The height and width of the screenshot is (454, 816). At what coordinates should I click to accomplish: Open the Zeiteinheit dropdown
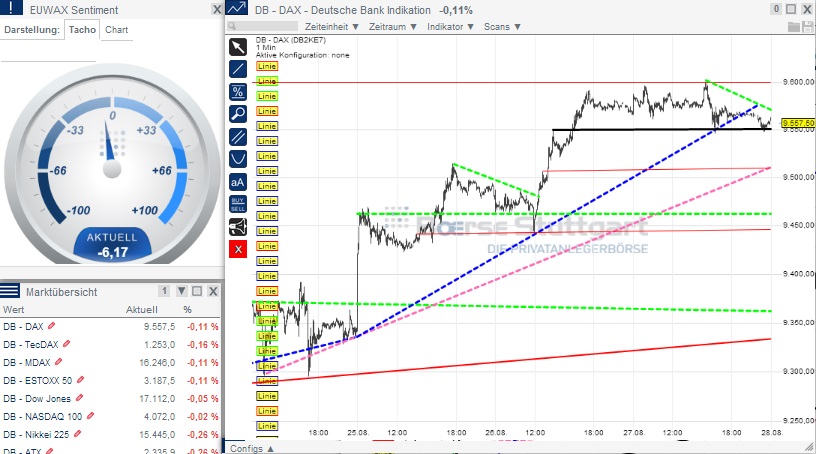coord(332,27)
